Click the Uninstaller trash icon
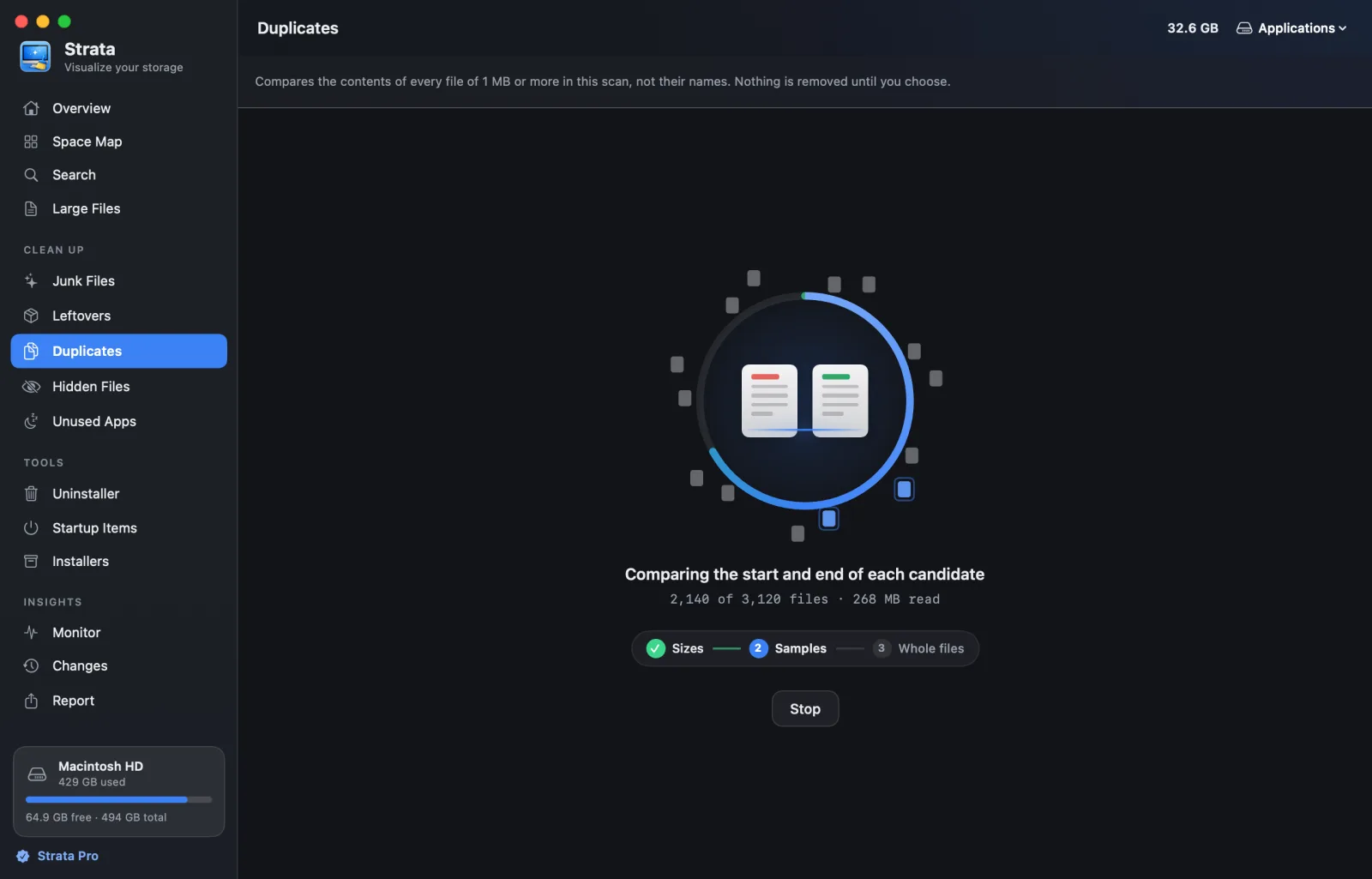 (x=31, y=494)
